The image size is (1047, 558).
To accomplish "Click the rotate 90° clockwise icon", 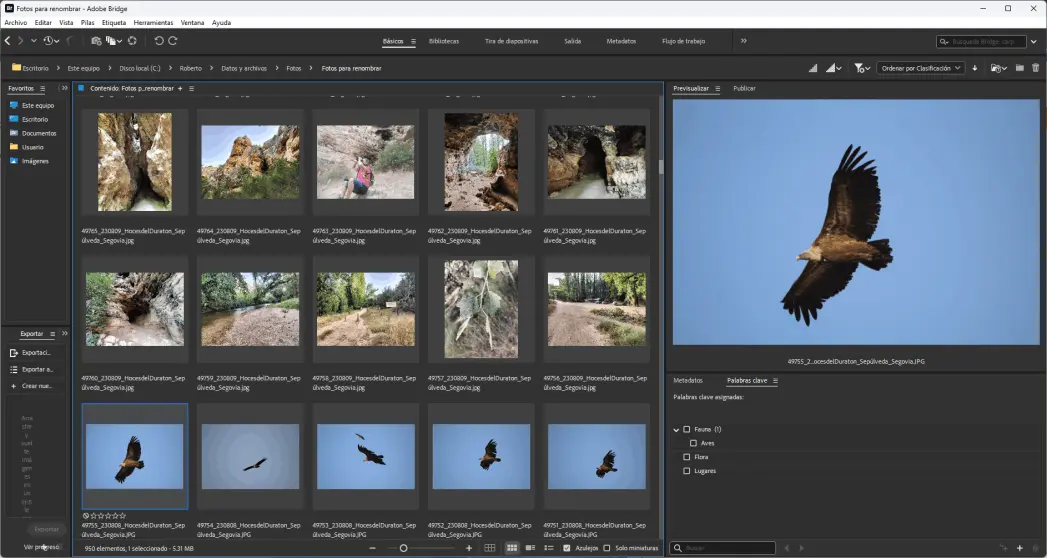I will [173, 41].
